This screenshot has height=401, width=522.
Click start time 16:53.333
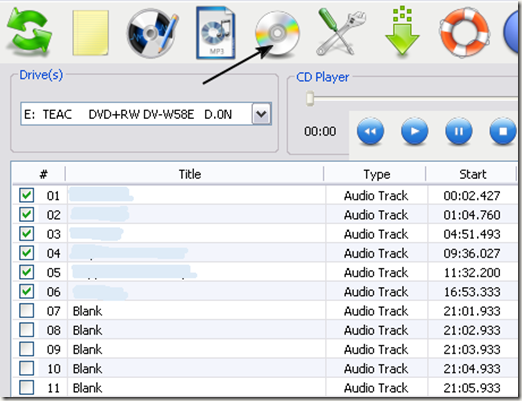tap(472, 292)
